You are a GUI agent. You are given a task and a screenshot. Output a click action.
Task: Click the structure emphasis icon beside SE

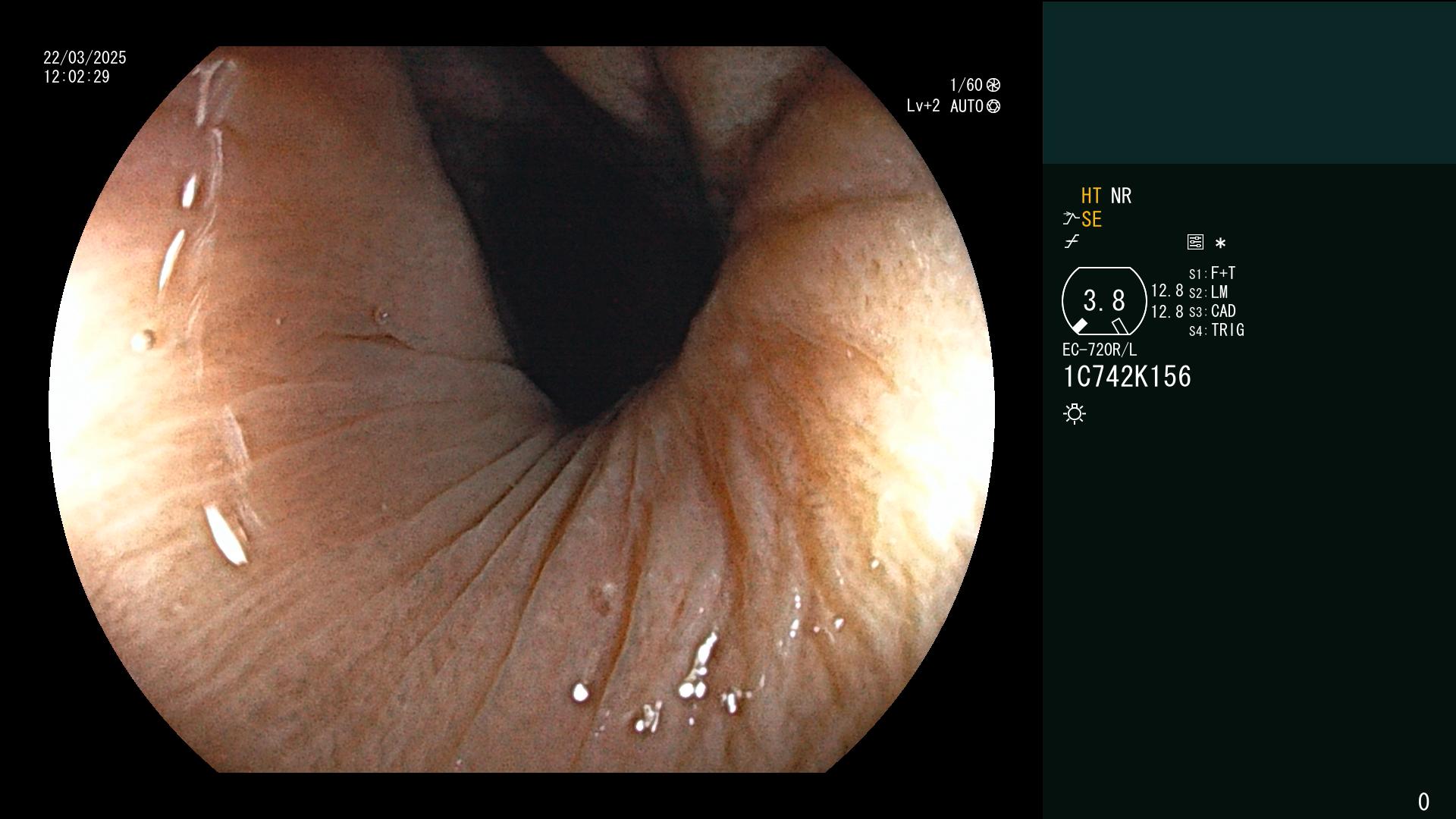(x=1071, y=219)
